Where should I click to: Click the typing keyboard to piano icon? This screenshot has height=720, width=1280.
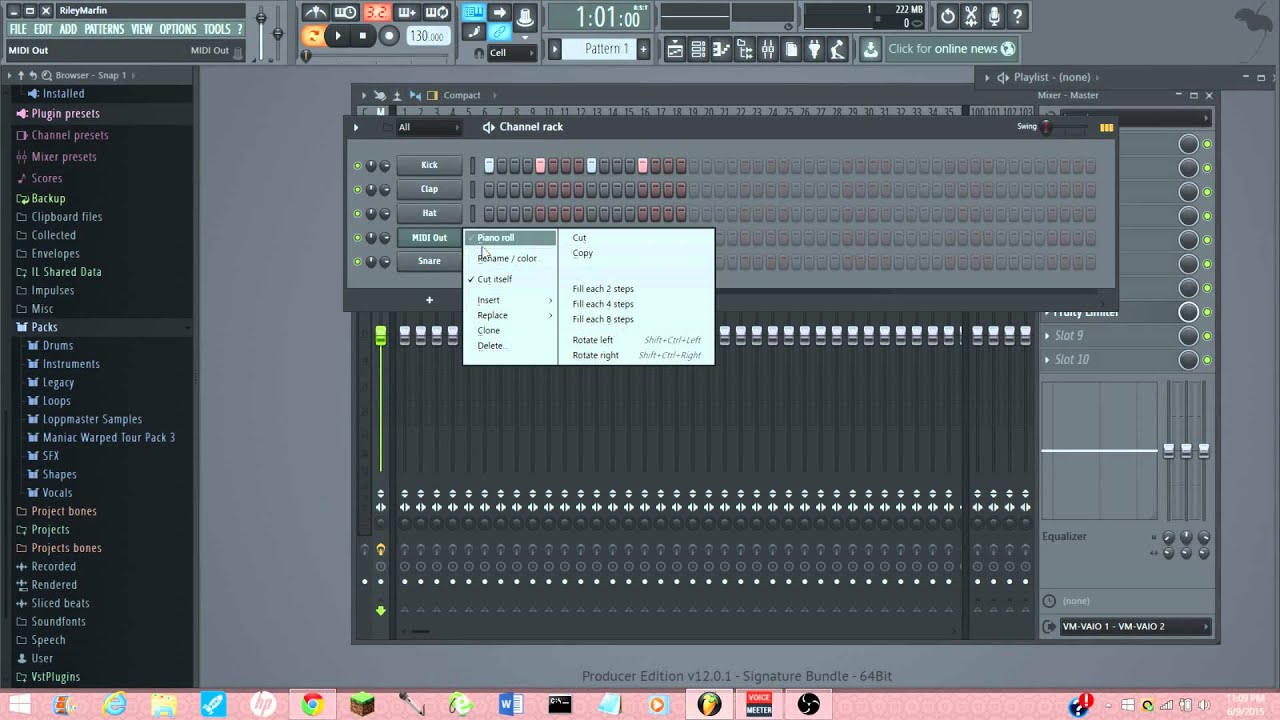[x=473, y=12]
